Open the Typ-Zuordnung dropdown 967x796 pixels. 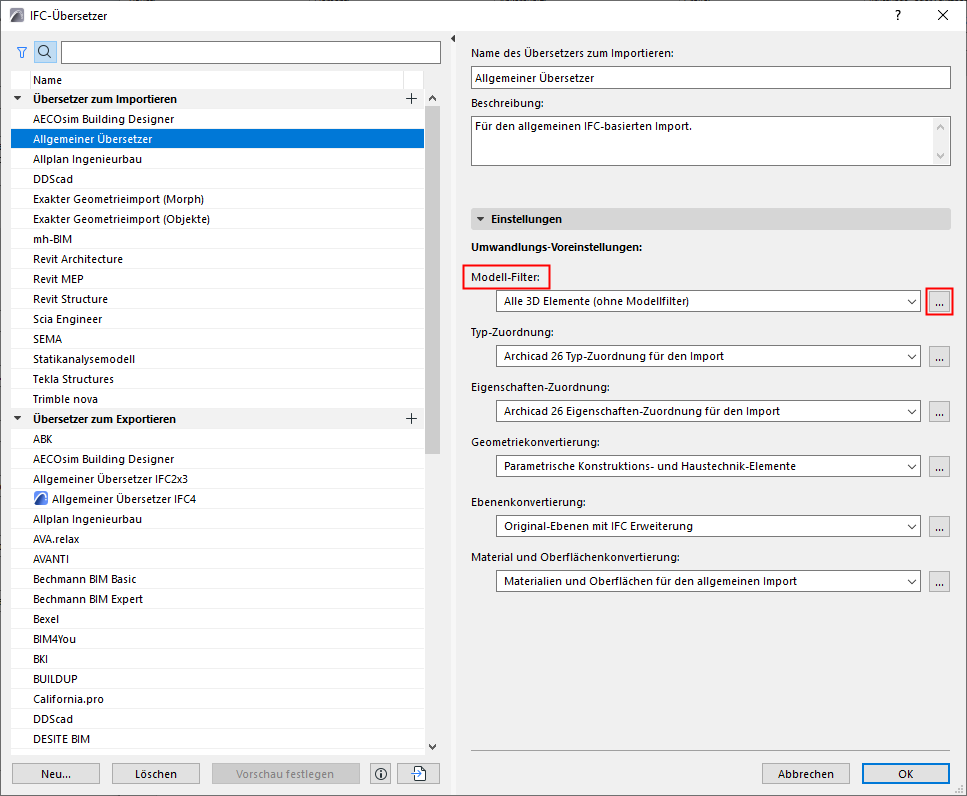tap(708, 356)
